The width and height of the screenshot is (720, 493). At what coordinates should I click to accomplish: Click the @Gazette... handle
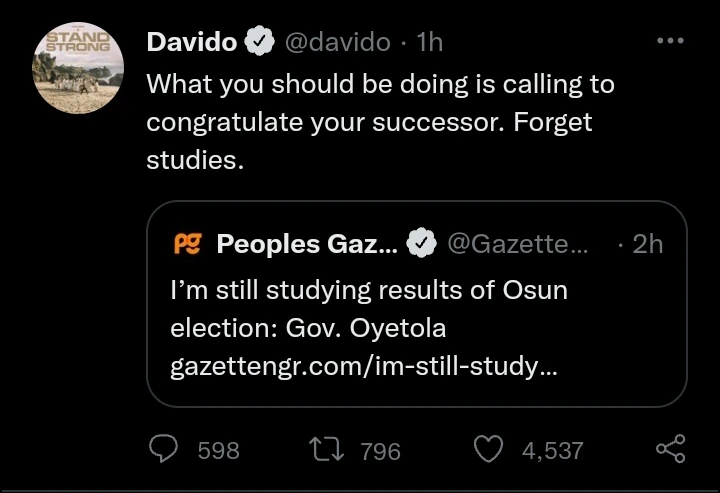click(519, 243)
